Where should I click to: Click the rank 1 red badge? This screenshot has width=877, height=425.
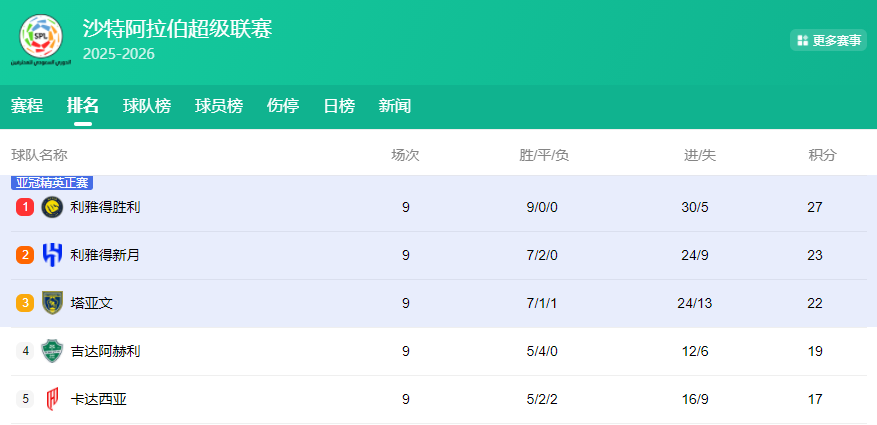tap(25, 207)
